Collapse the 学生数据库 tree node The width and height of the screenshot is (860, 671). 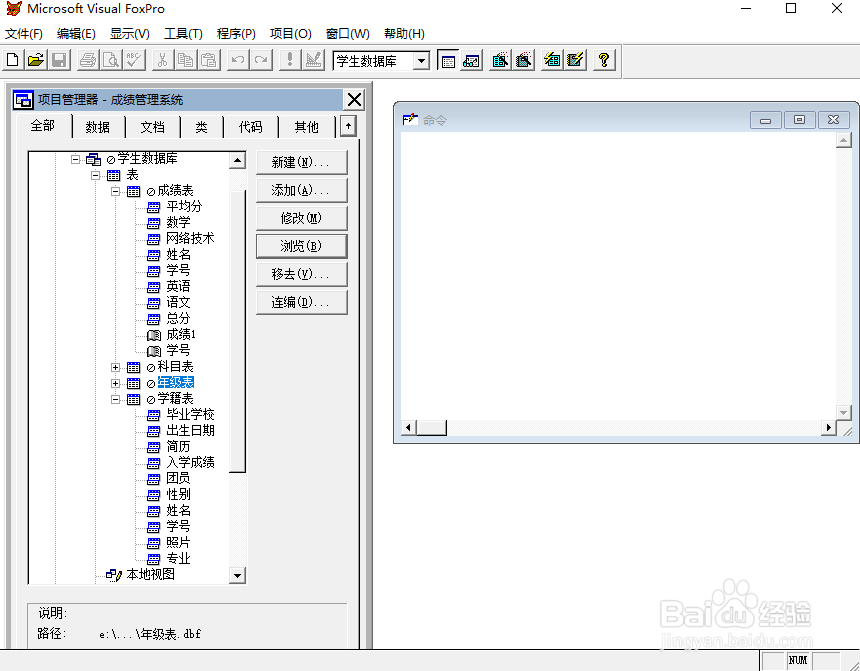pyautogui.click(x=76, y=159)
